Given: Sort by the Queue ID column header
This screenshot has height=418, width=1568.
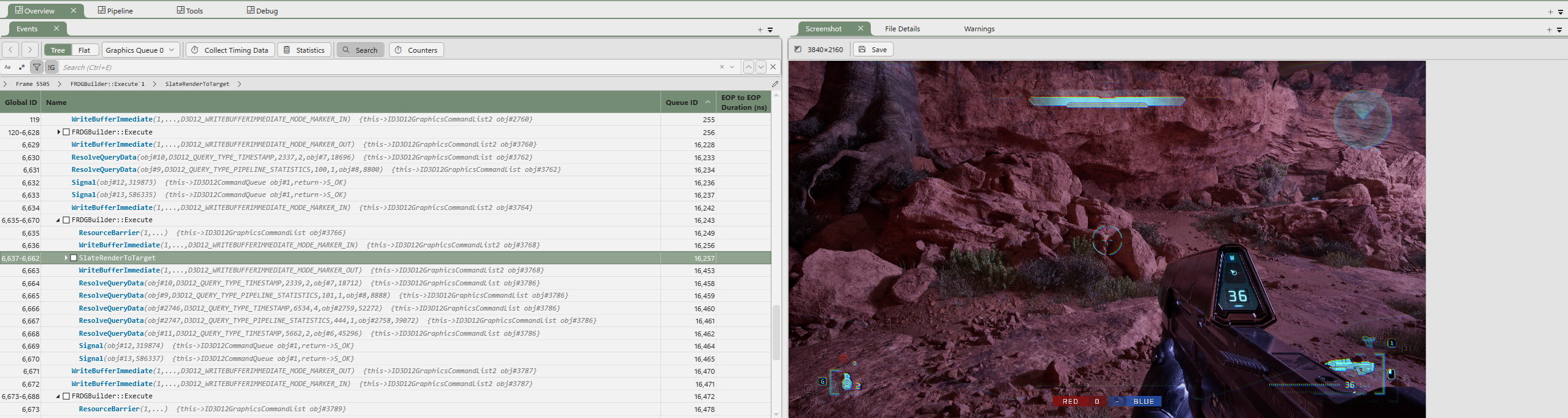Looking at the screenshot, I should pos(688,102).
